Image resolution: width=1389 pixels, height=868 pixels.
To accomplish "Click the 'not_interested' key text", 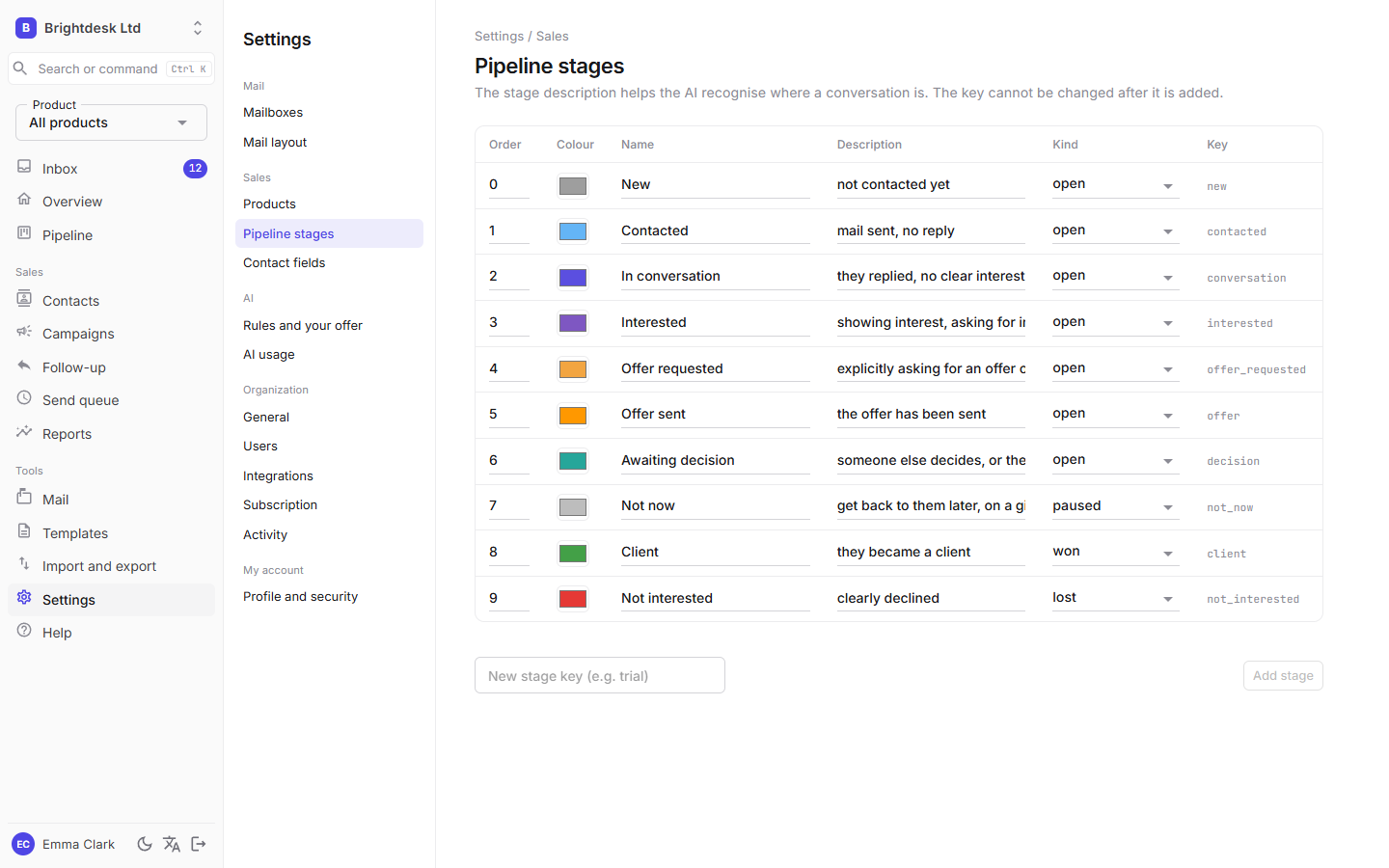I will coord(1253,599).
